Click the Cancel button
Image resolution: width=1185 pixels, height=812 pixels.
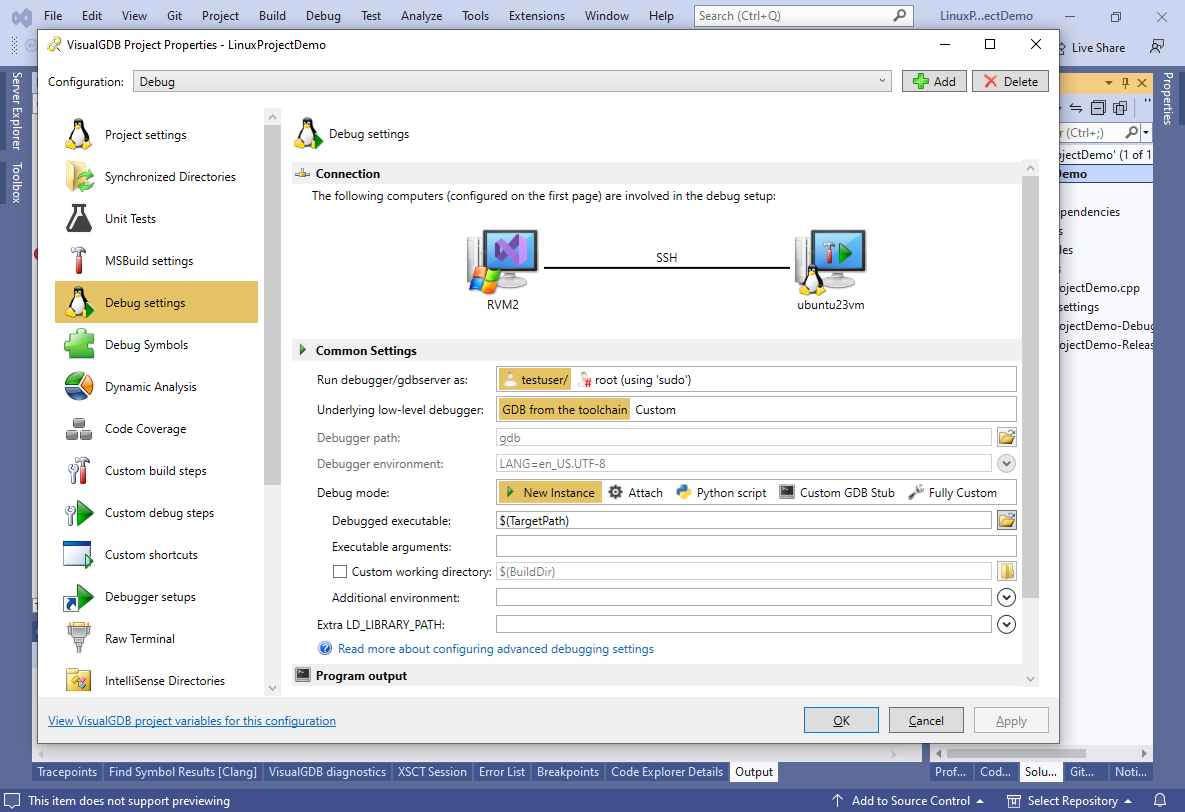(x=926, y=721)
